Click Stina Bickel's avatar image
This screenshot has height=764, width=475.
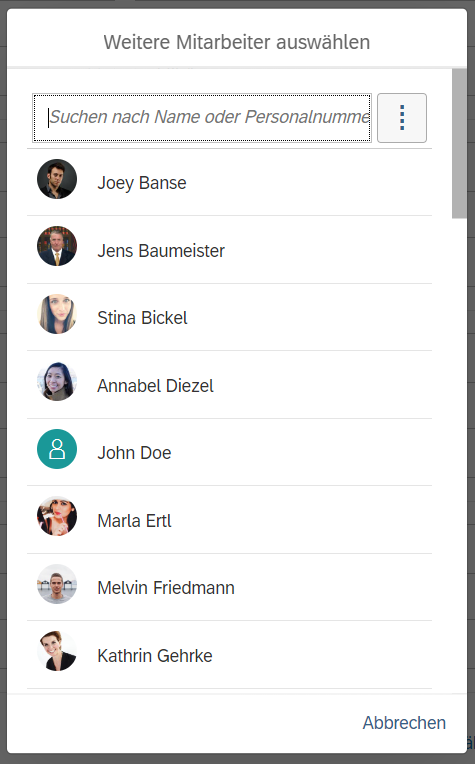[x=57, y=314]
